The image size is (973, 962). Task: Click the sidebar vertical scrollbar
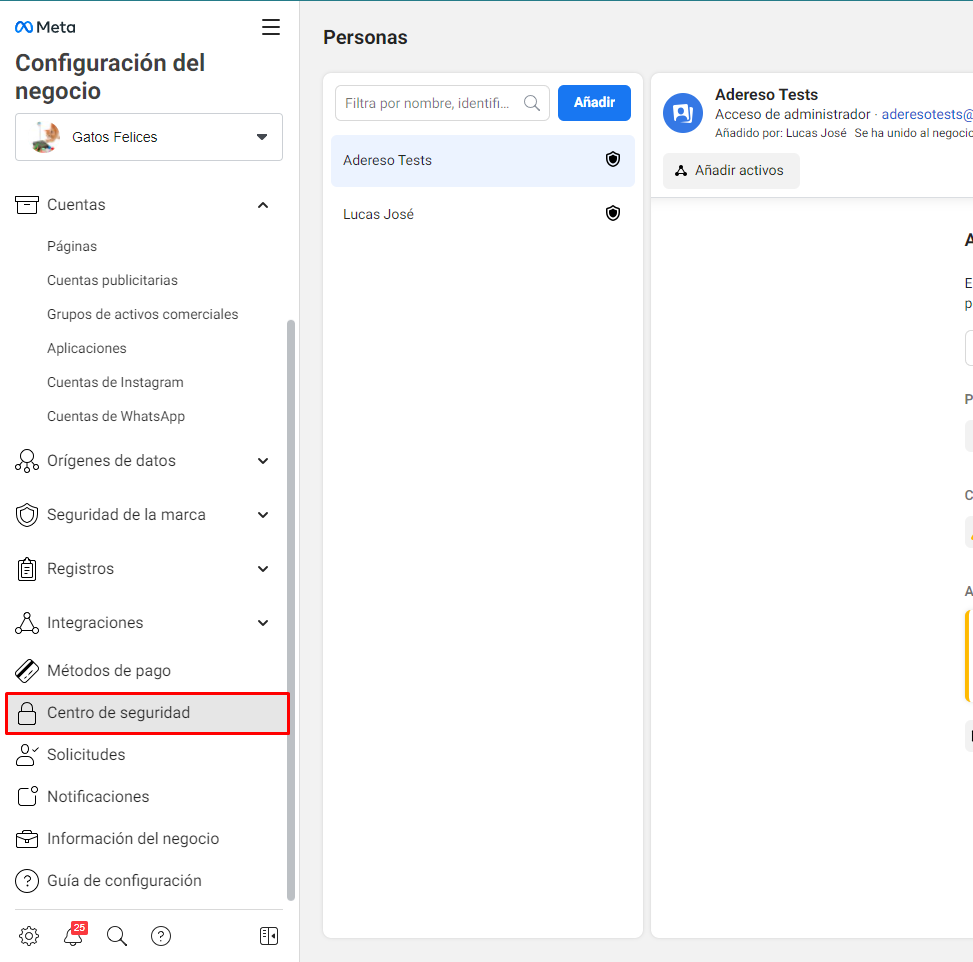coord(290,610)
